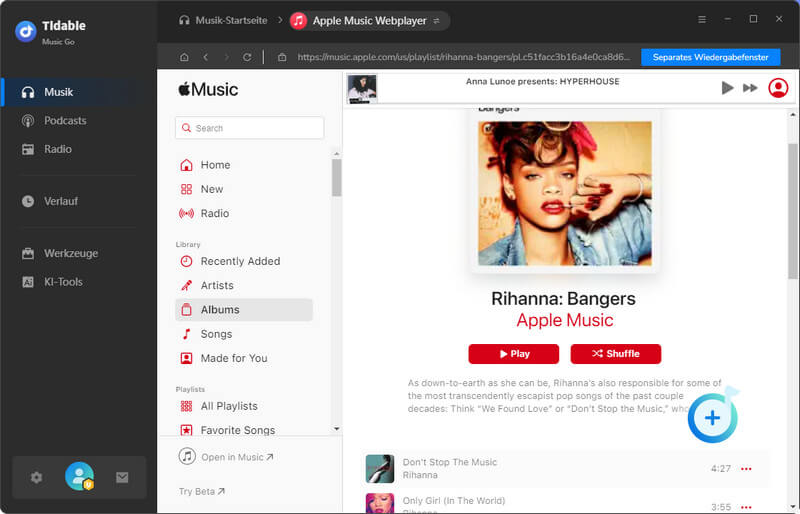Viewport: 800px width, 514px height.
Task: Click the main page vertical scrollbar
Action: (792, 211)
